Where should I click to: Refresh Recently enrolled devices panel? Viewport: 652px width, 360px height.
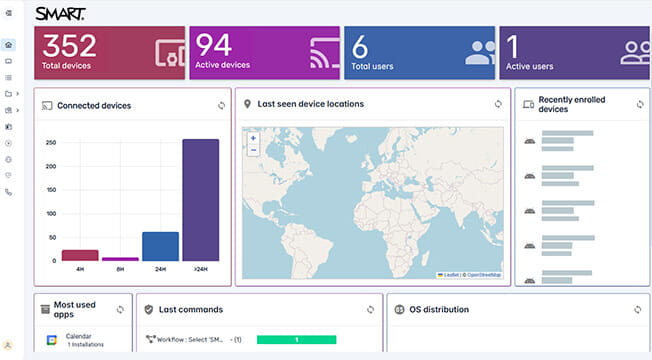[640, 104]
